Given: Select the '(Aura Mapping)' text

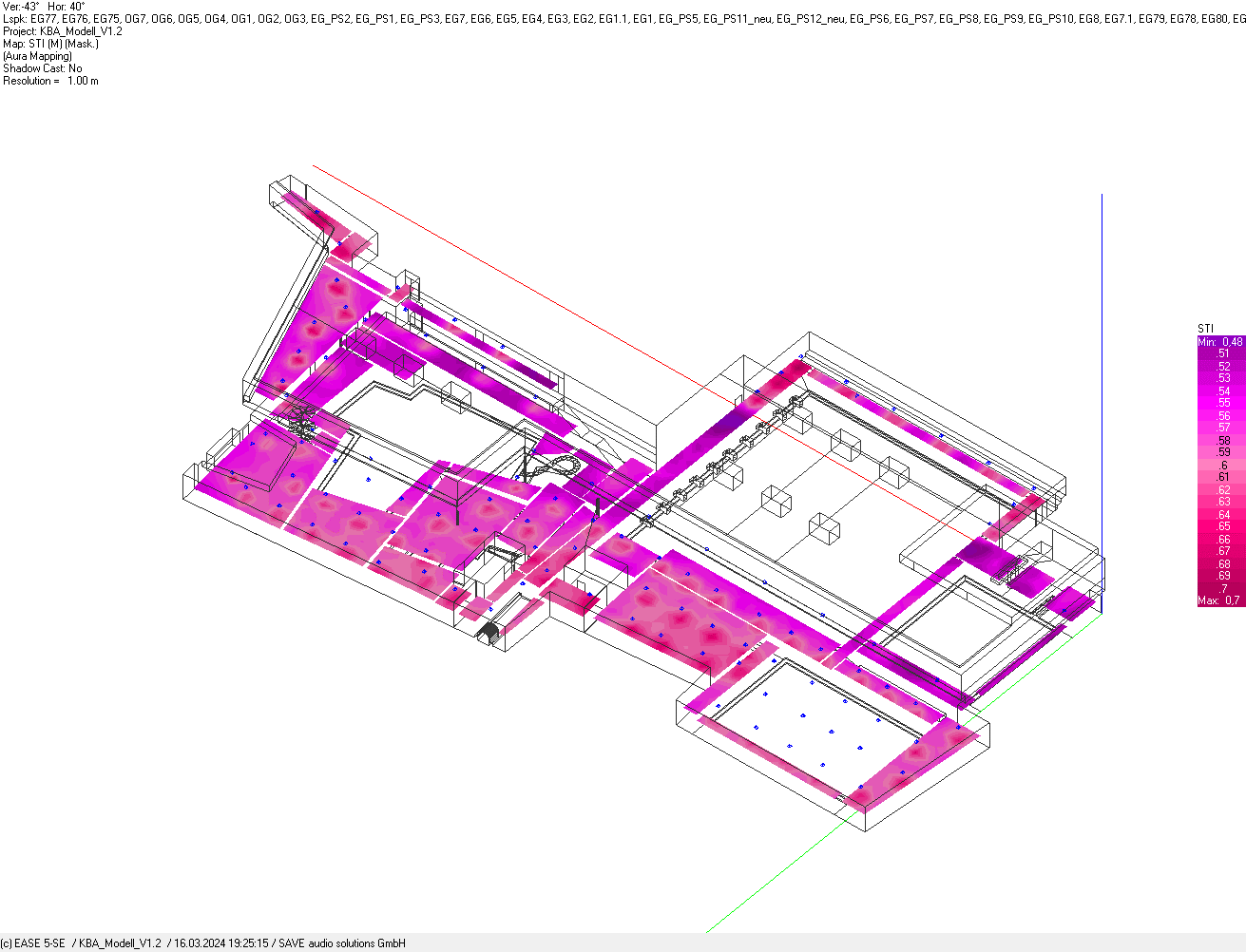Looking at the screenshot, I should click(x=37, y=56).
